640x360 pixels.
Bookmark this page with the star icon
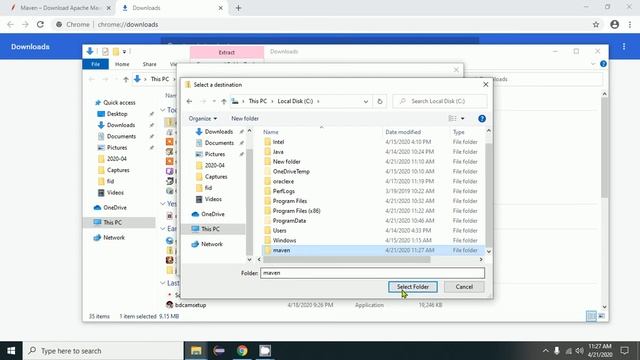point(596,24)
